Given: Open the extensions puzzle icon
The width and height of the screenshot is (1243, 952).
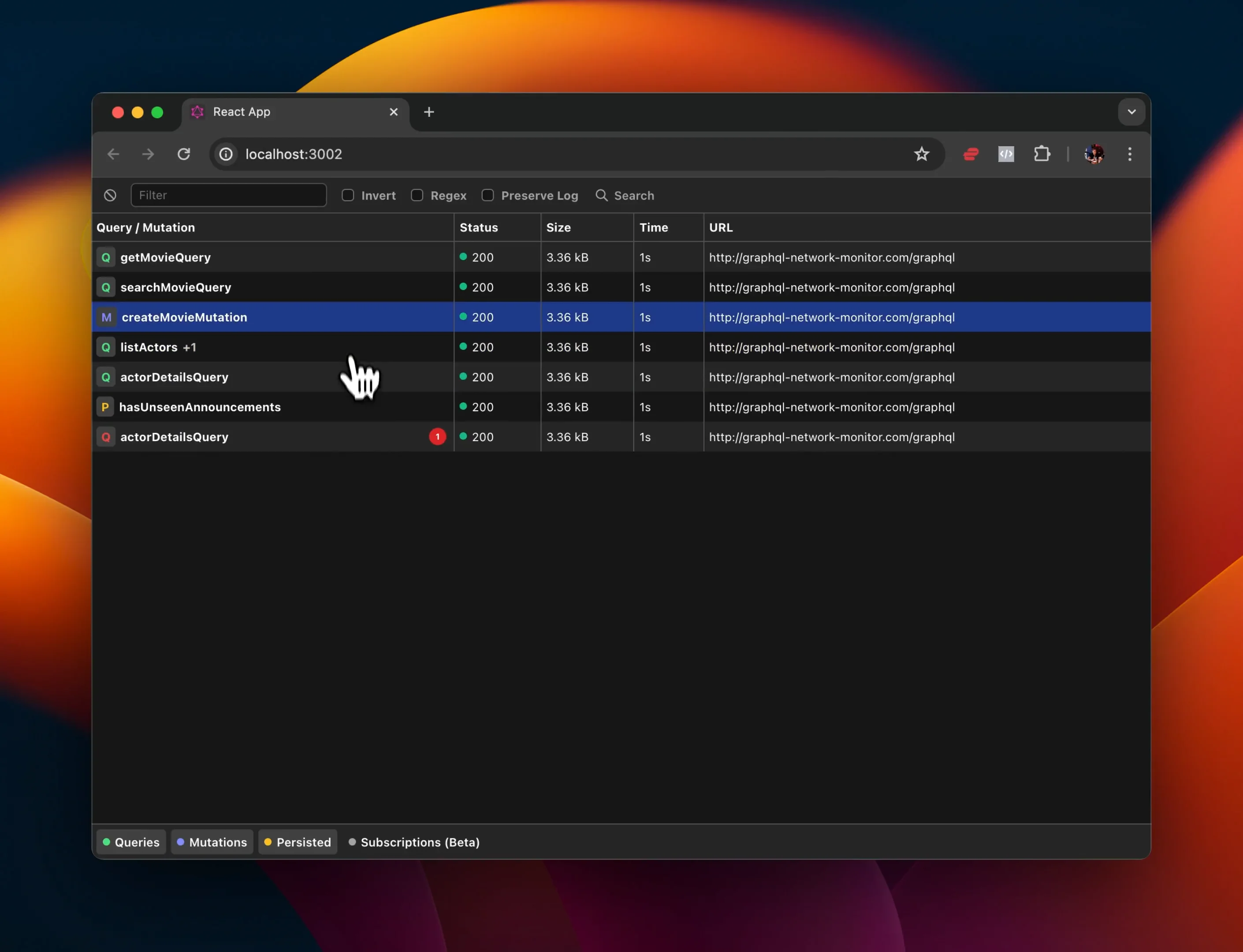Looking at the screenshot, I should pyautogui.click(x=1042, y=154).
